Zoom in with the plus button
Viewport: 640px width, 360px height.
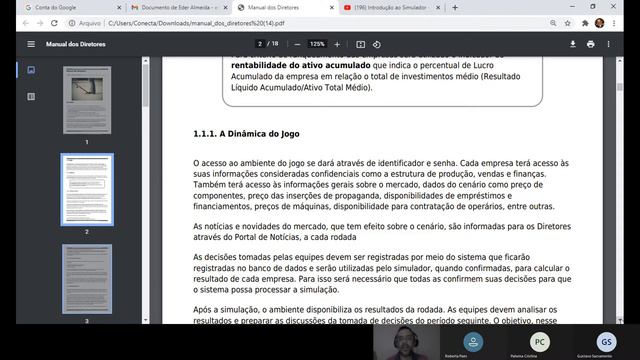click(337, 44)
